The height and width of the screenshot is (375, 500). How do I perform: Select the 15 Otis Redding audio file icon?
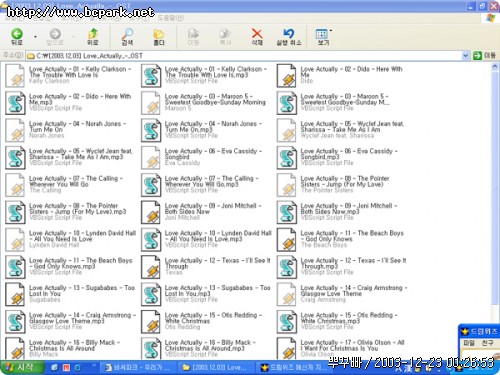tap(151, 322)
